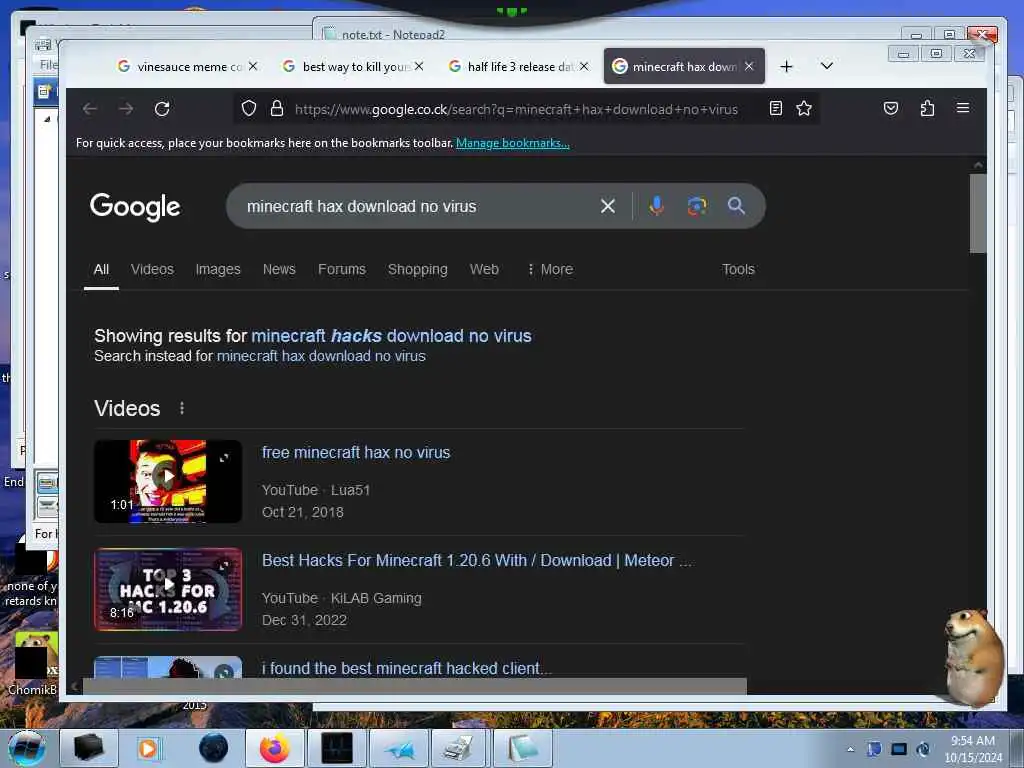Click Manage bookmarks link
Screen dimensions: 1024x768
(x=513, y=143)
